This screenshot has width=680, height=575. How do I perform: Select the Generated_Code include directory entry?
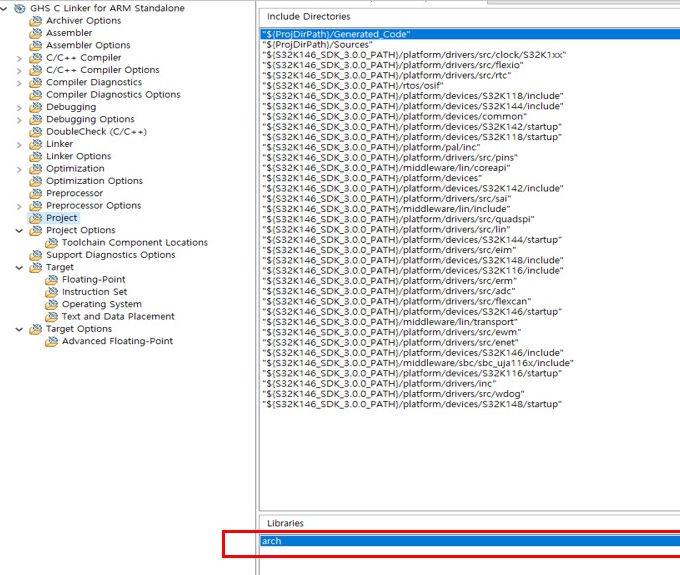pos(470,34)
